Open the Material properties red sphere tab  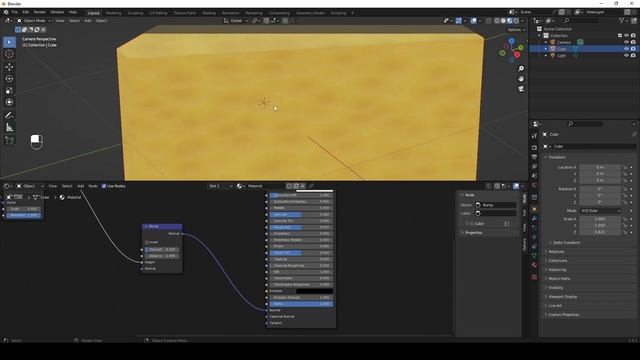click(534, 265)
